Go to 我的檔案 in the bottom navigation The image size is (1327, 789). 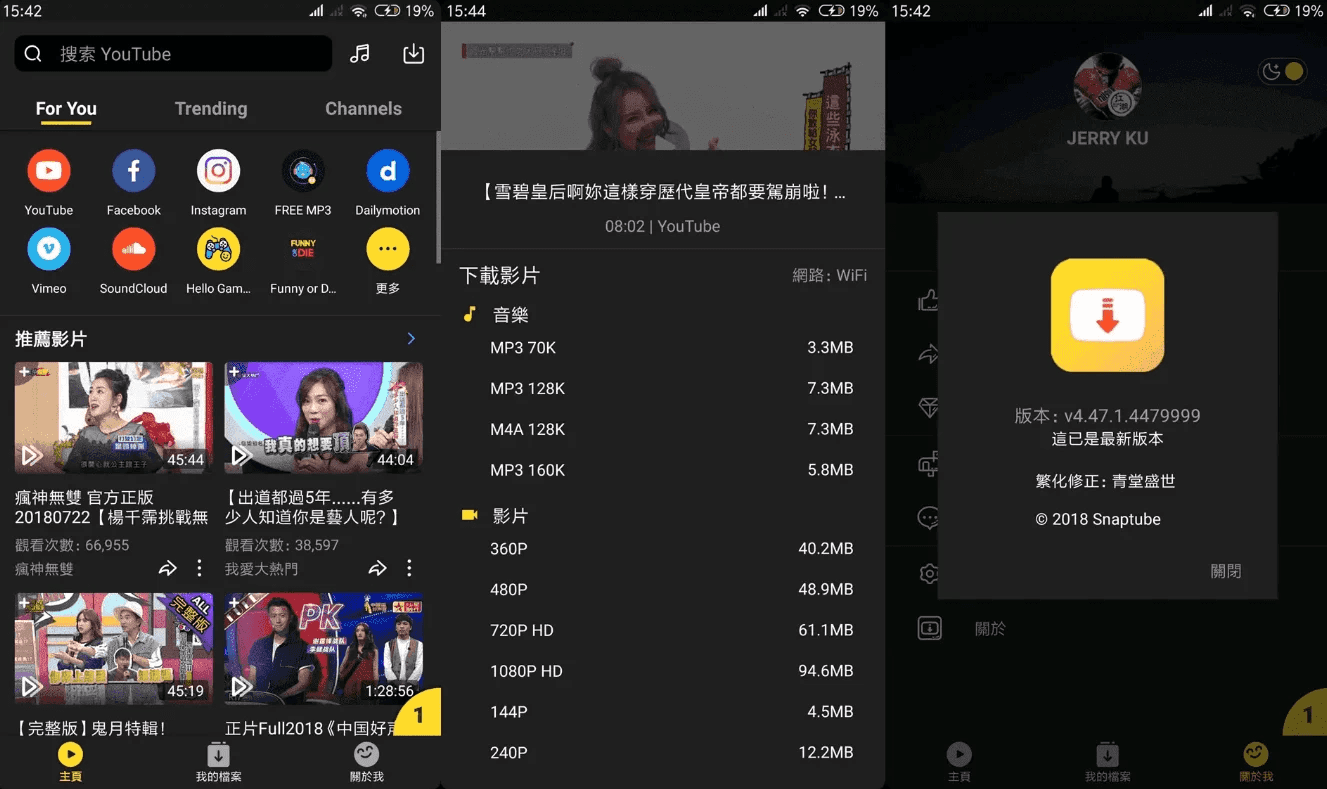tap(218, 761)
